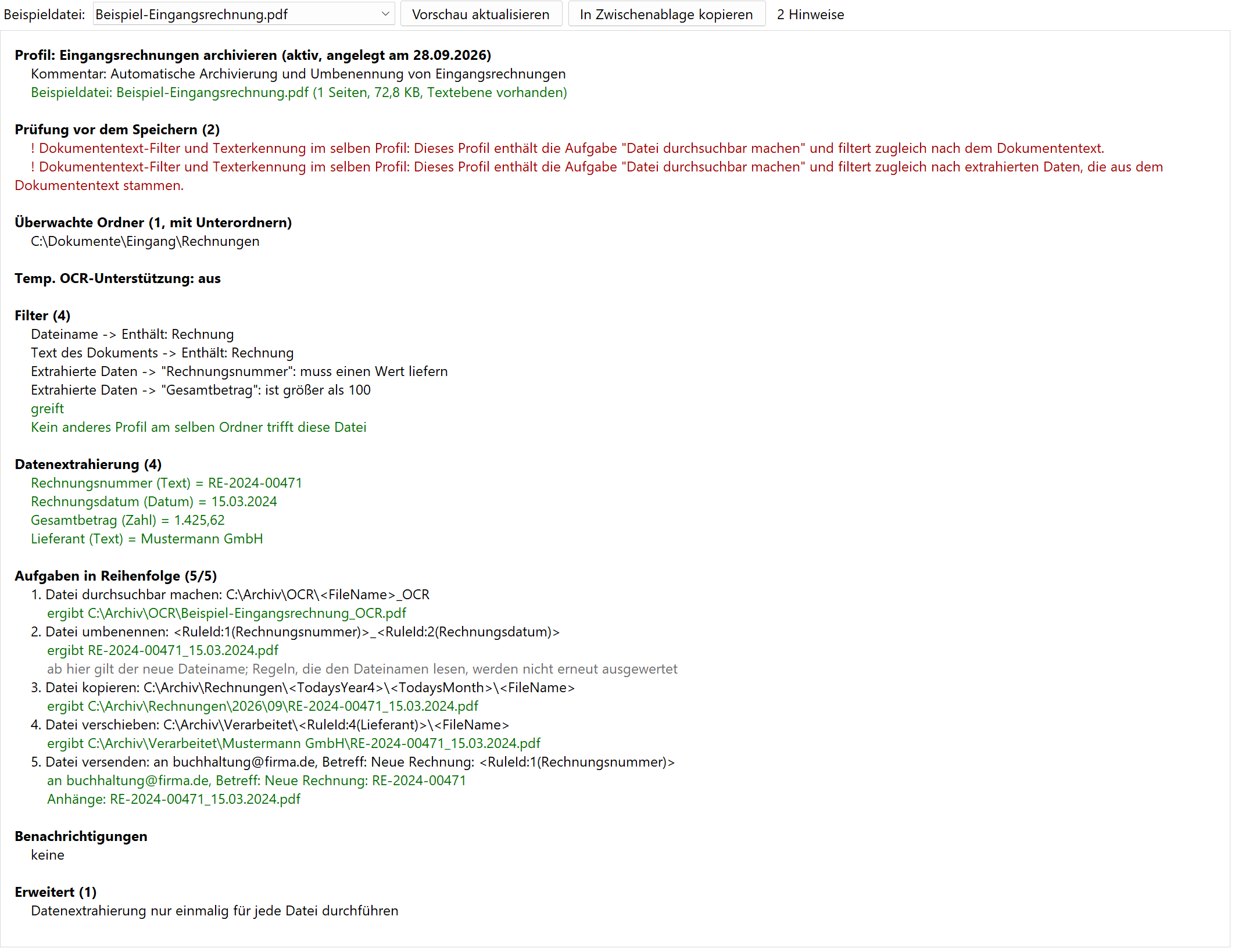Click 'Datenextrahierung nur einmalig' option line
The width and height of the screenshot is (1235, 952).
(214, 911)
